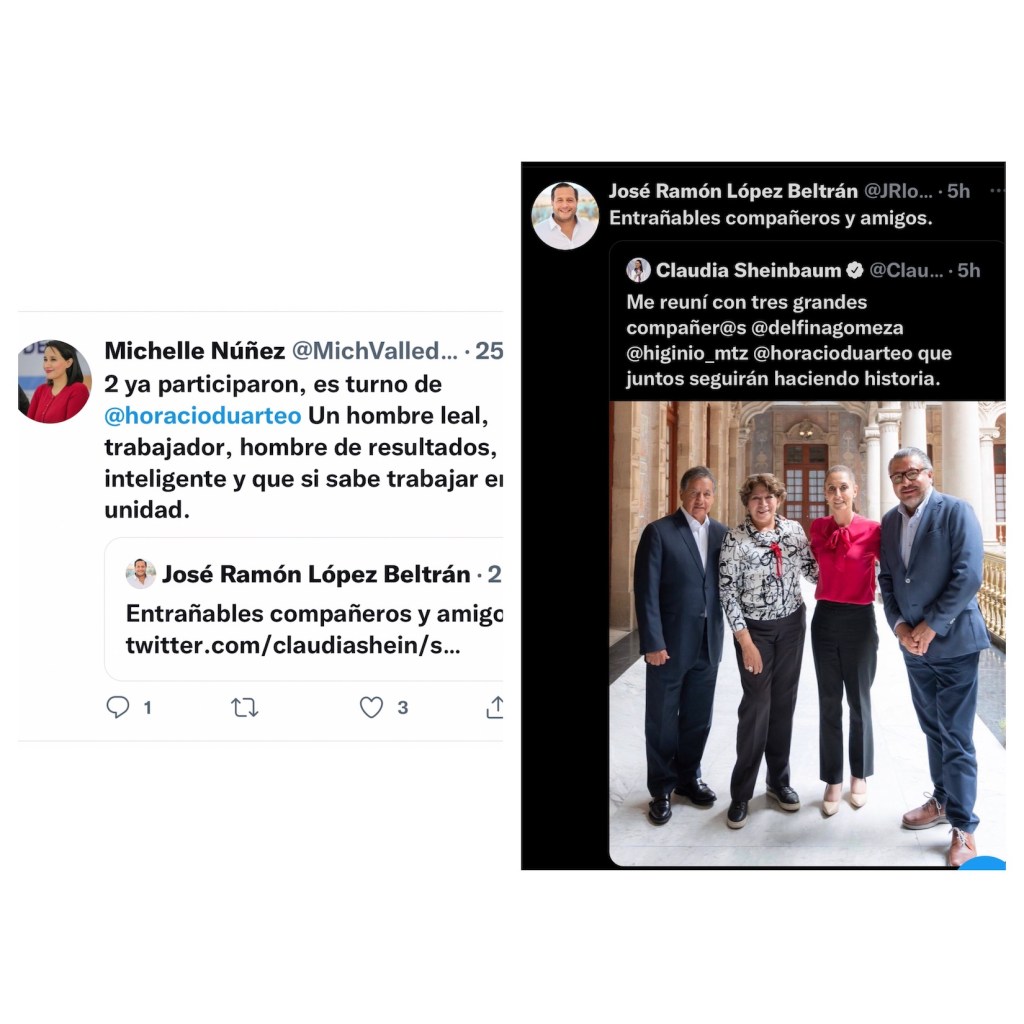This screenshot has height=1024, width=1024.
Task: Like the tweet with heart icon
Action: tap(371, 707)
